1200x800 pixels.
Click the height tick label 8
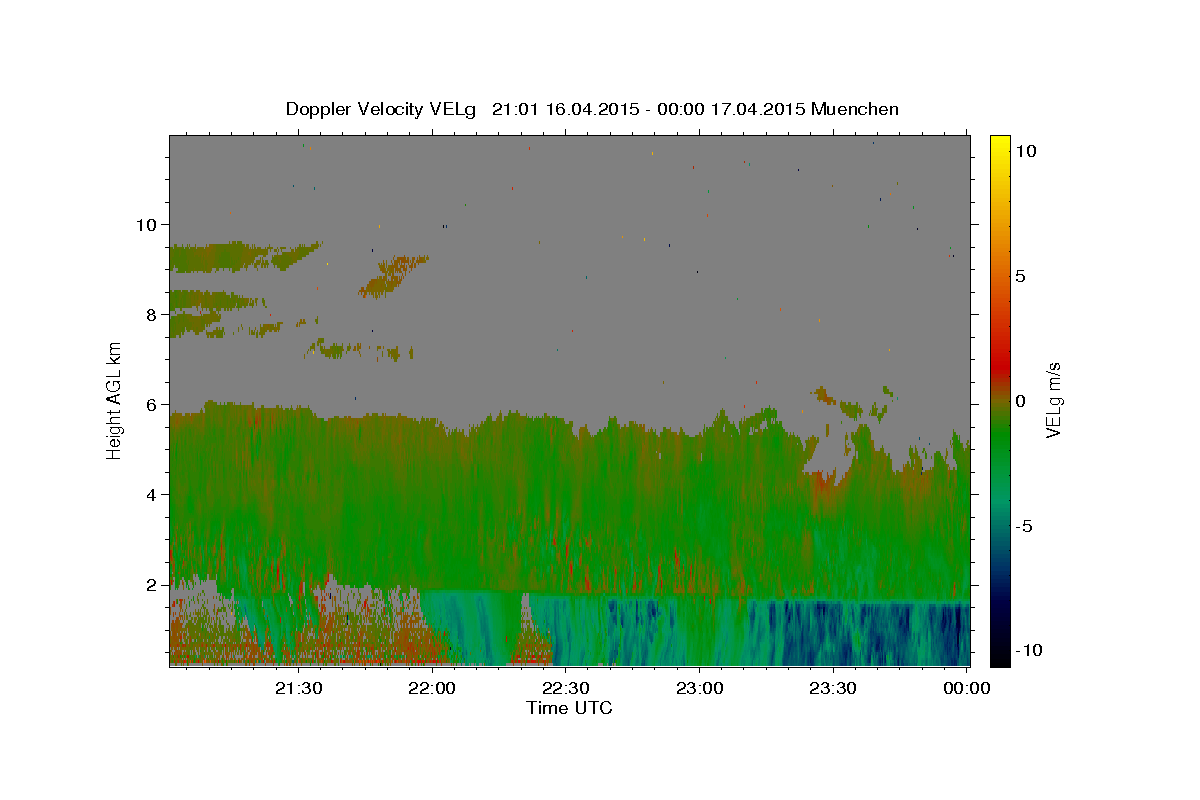(153, 315)
